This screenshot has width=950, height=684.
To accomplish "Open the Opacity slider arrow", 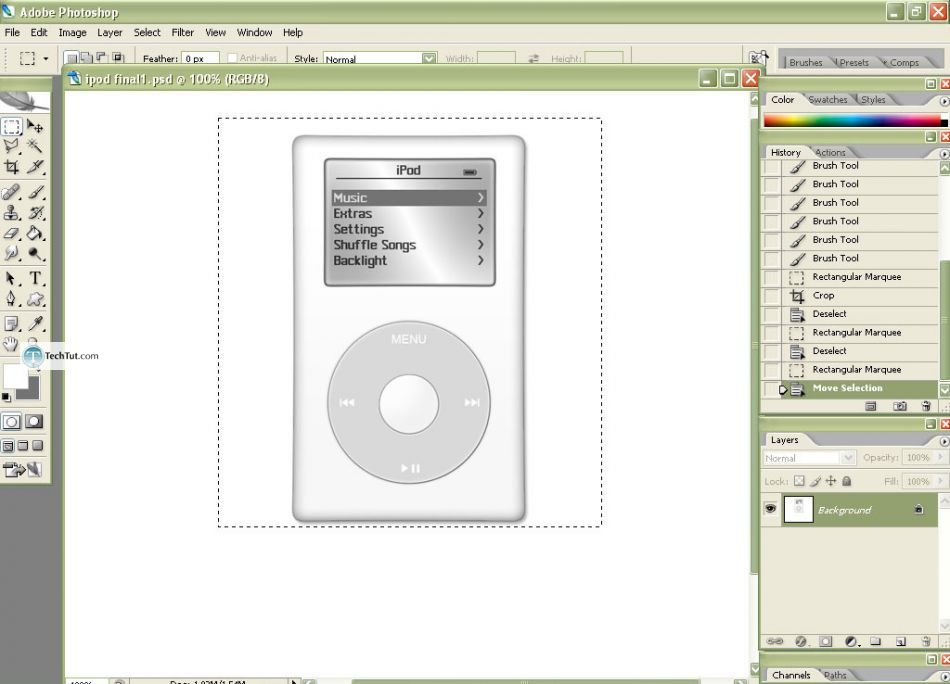I will pos(941,457).
